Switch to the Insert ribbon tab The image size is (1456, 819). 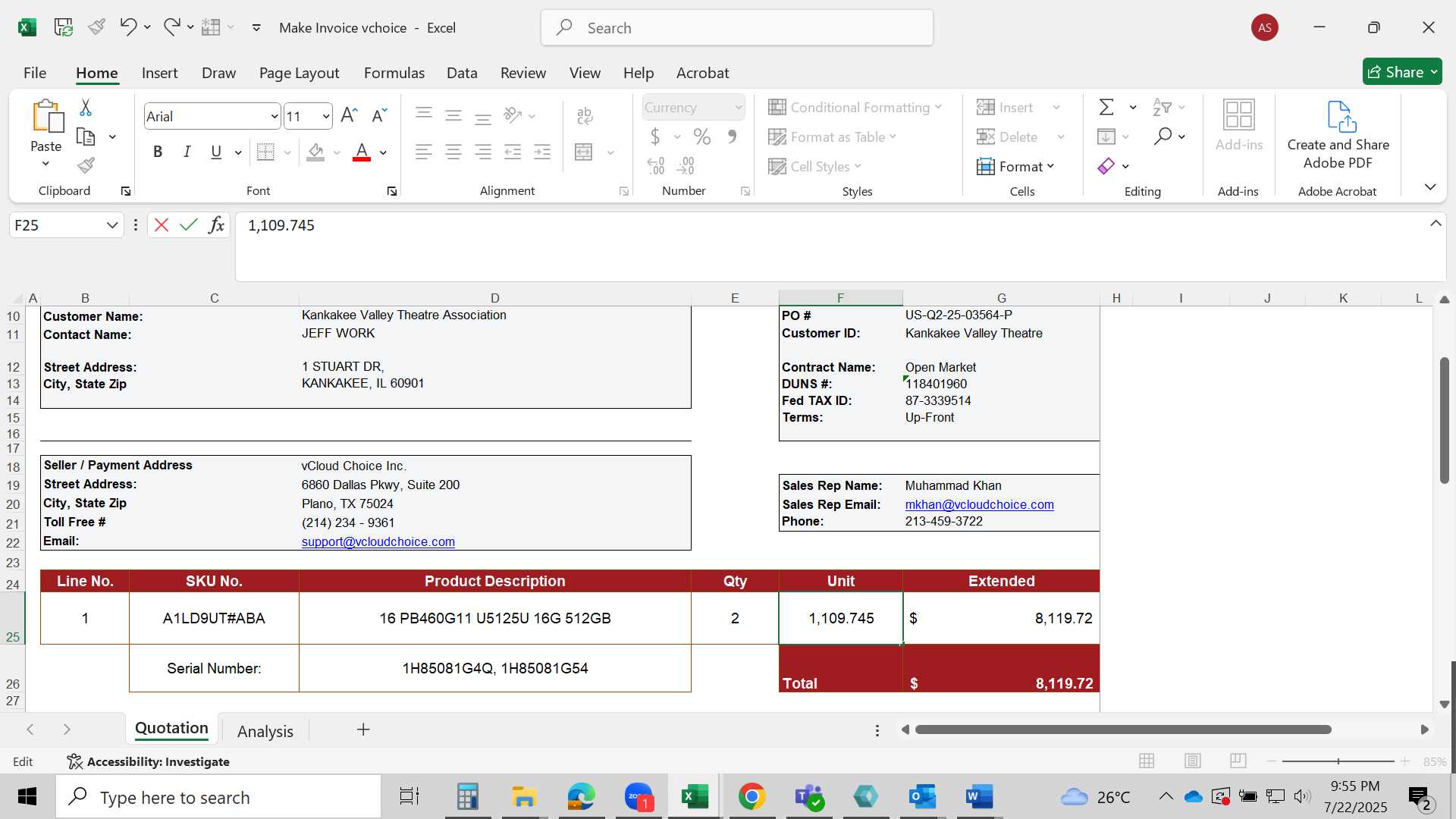click(x=159, y=73)
